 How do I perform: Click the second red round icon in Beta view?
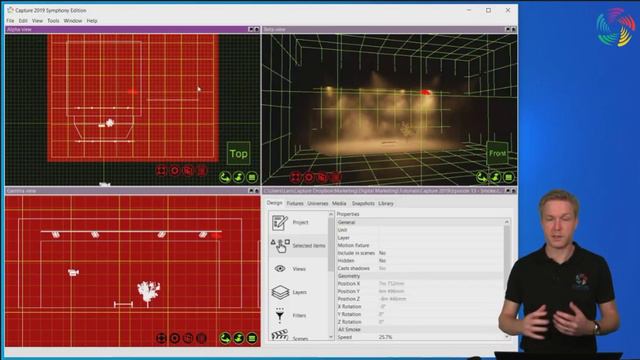coord(309,177)
